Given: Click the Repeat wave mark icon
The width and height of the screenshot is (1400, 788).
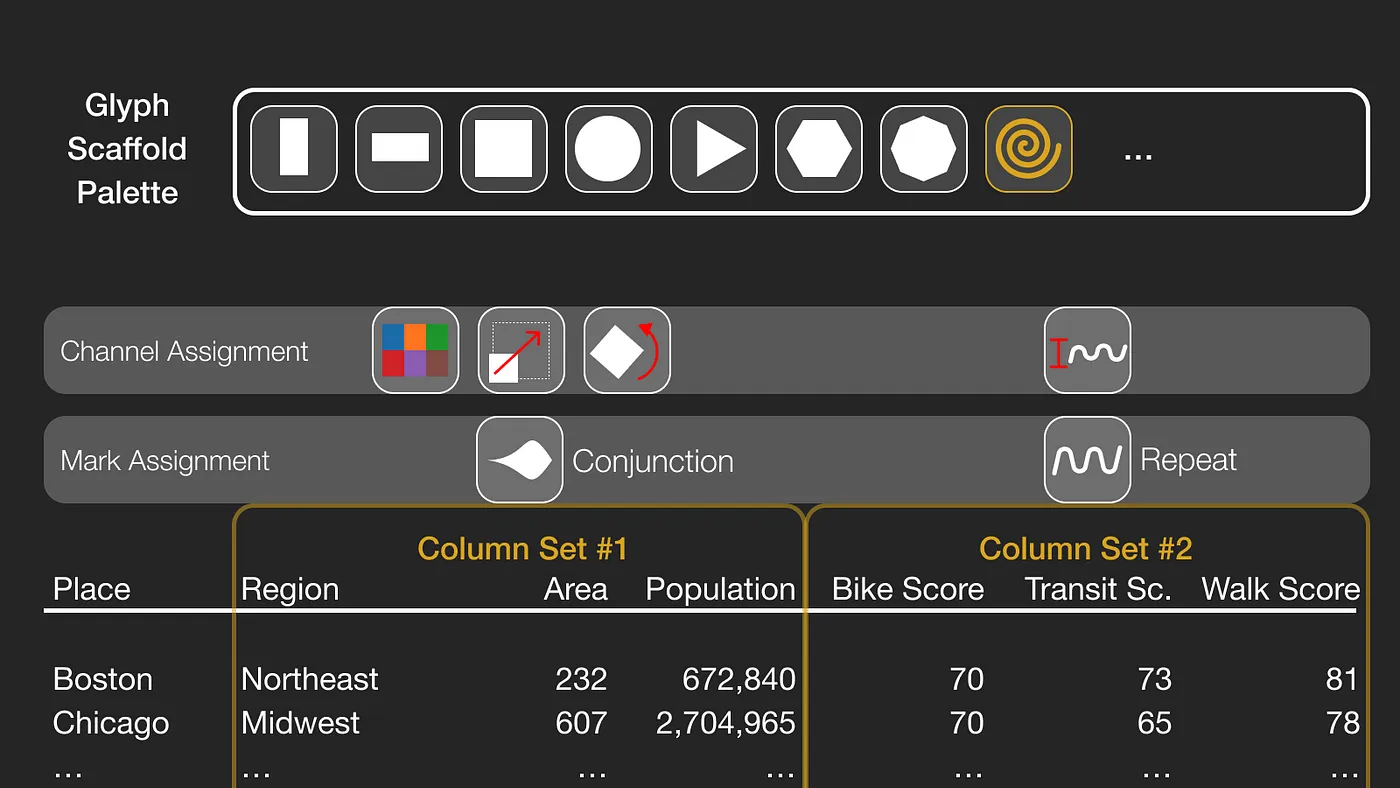Looking at the screenshot, I should [1087, 460].
